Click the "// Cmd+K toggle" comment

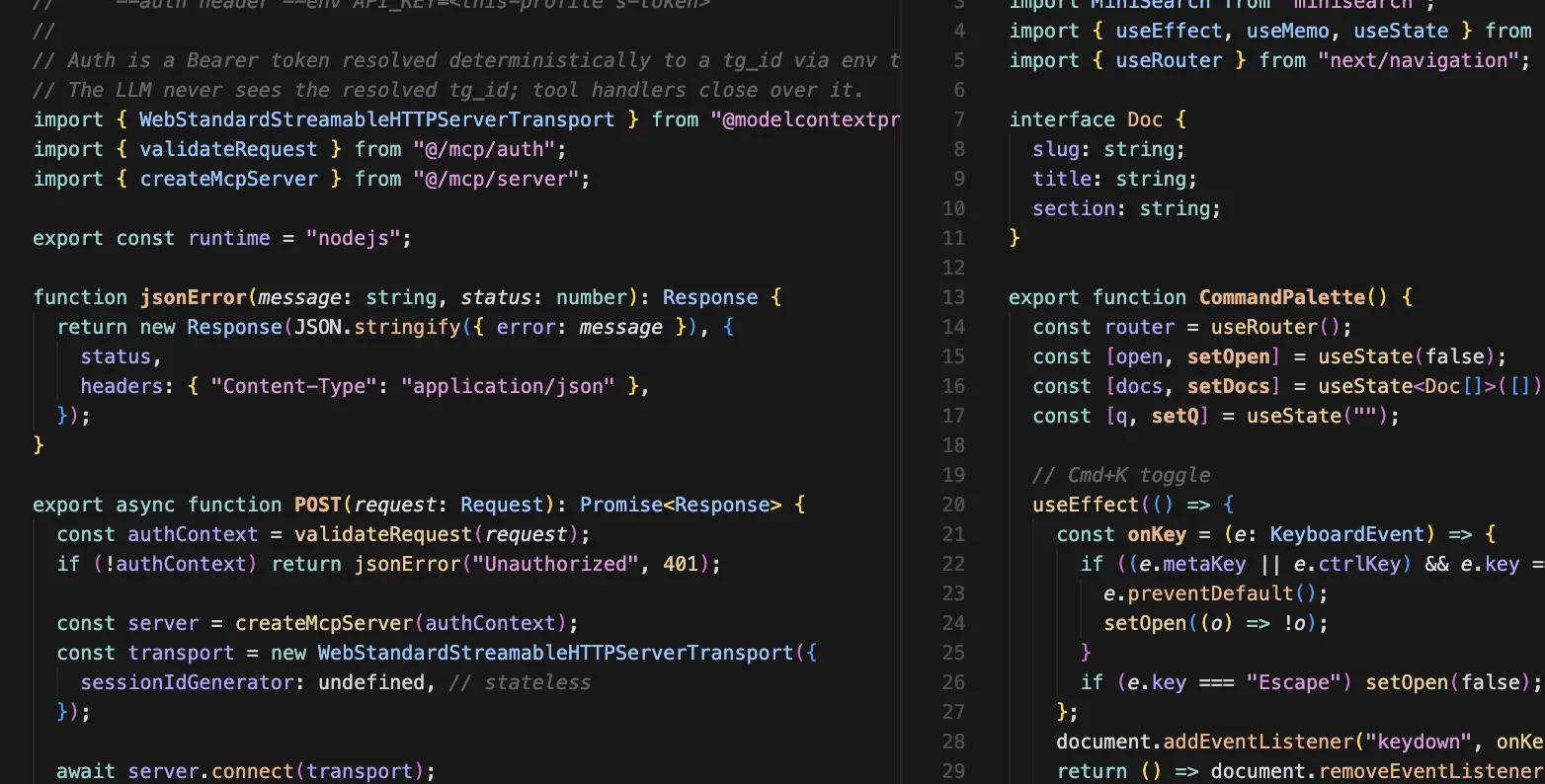(1120, 475)
